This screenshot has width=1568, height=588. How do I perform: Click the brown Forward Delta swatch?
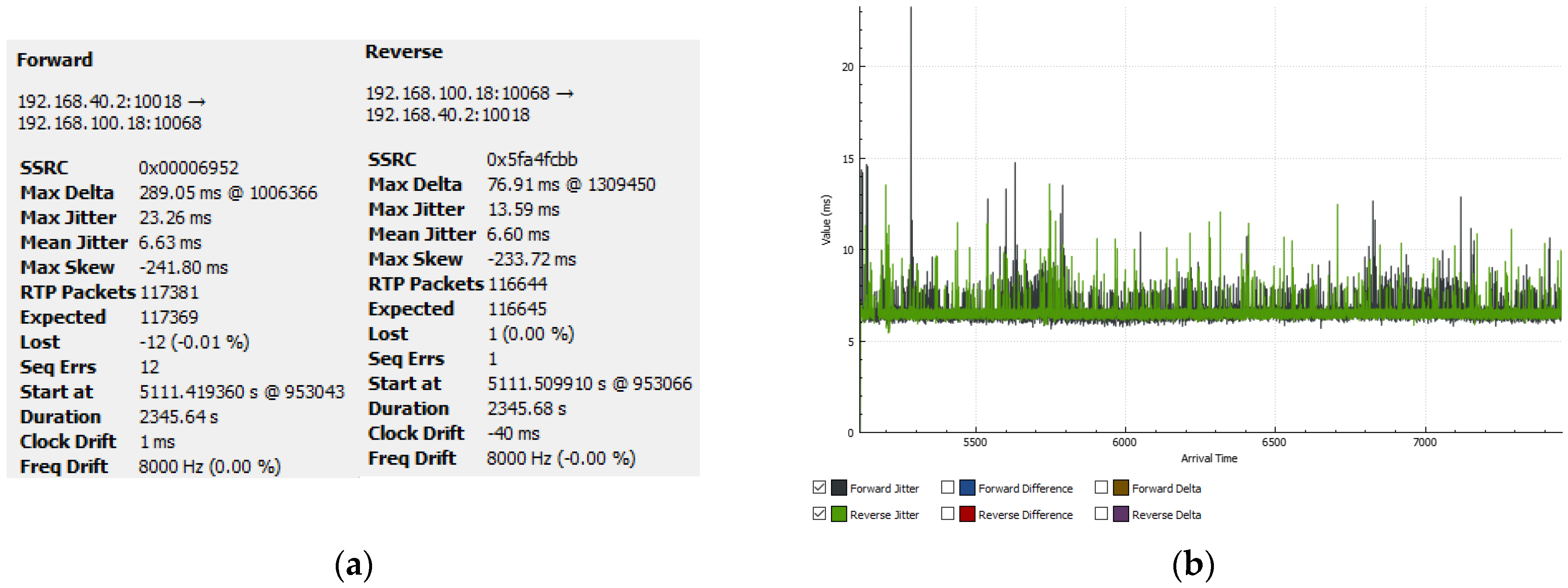(x=1121, y=488)
